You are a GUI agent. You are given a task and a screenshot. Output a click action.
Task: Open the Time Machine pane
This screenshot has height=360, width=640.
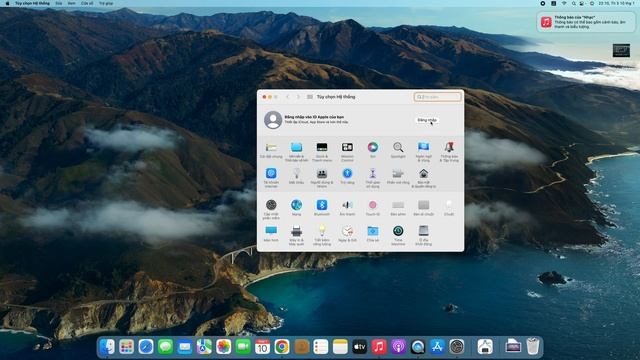click(398, 231)
